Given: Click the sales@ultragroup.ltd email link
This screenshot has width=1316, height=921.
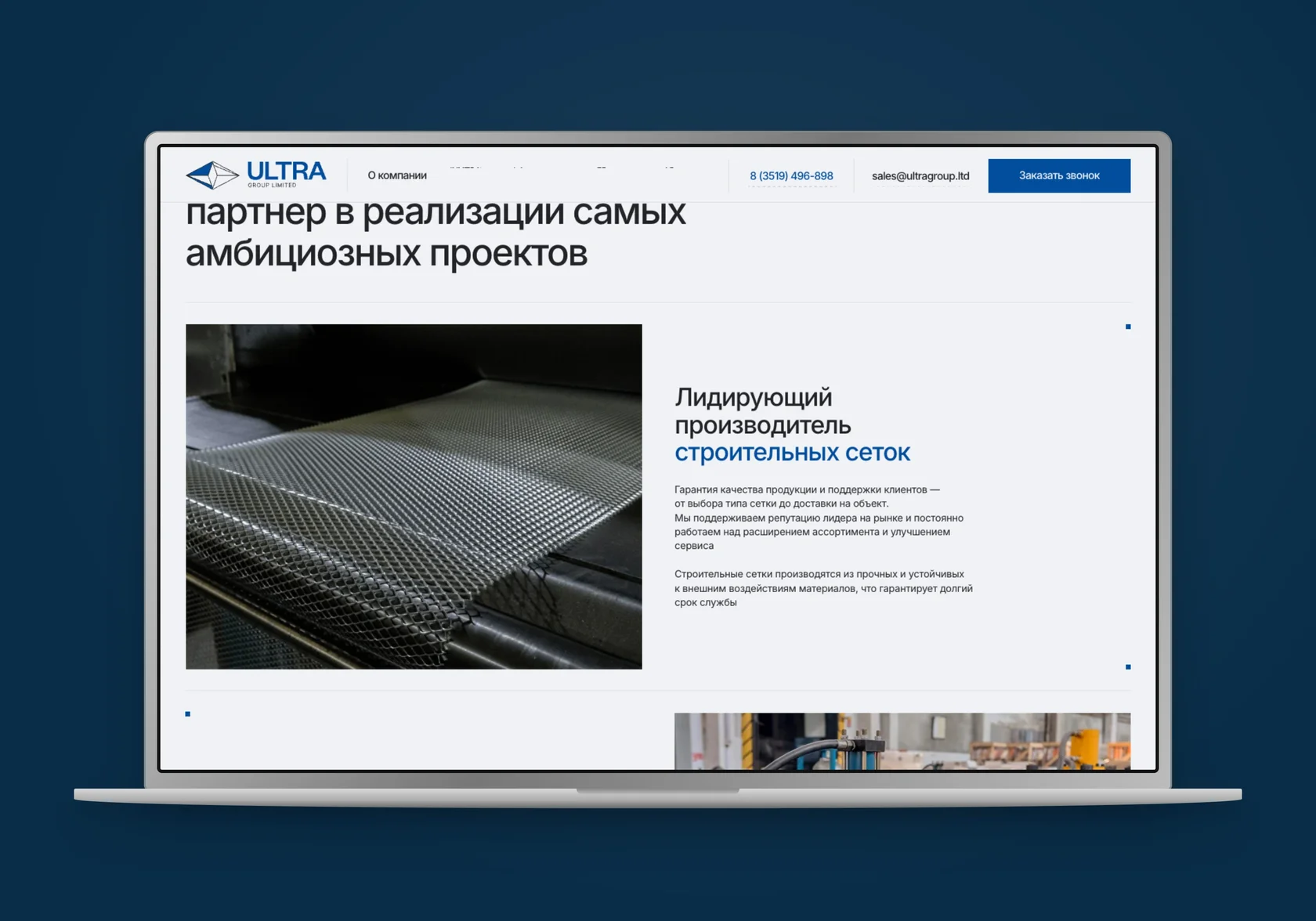Looking at the screenshot, I should [x=920, y=176].
